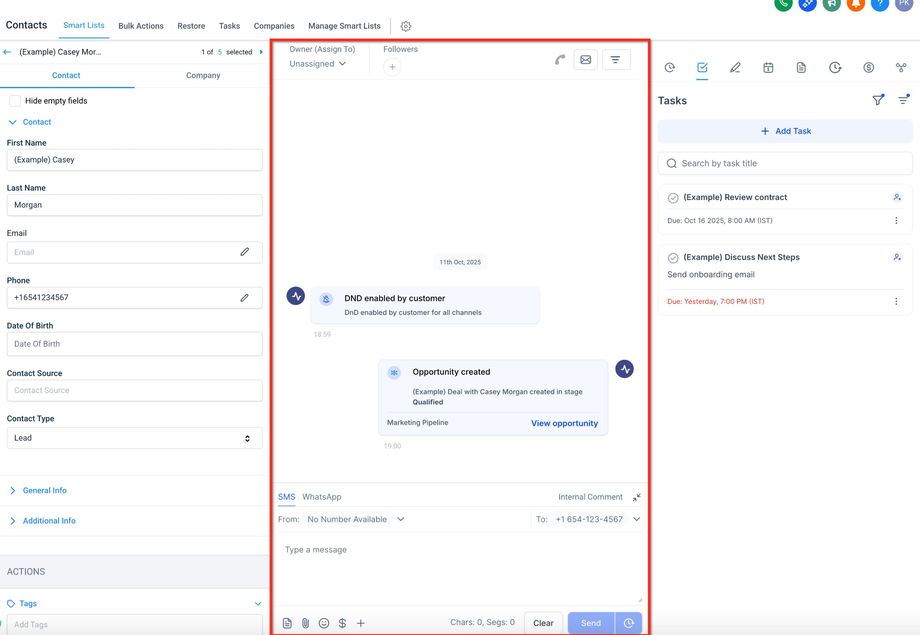Expand the General Info section

point(44,491)
